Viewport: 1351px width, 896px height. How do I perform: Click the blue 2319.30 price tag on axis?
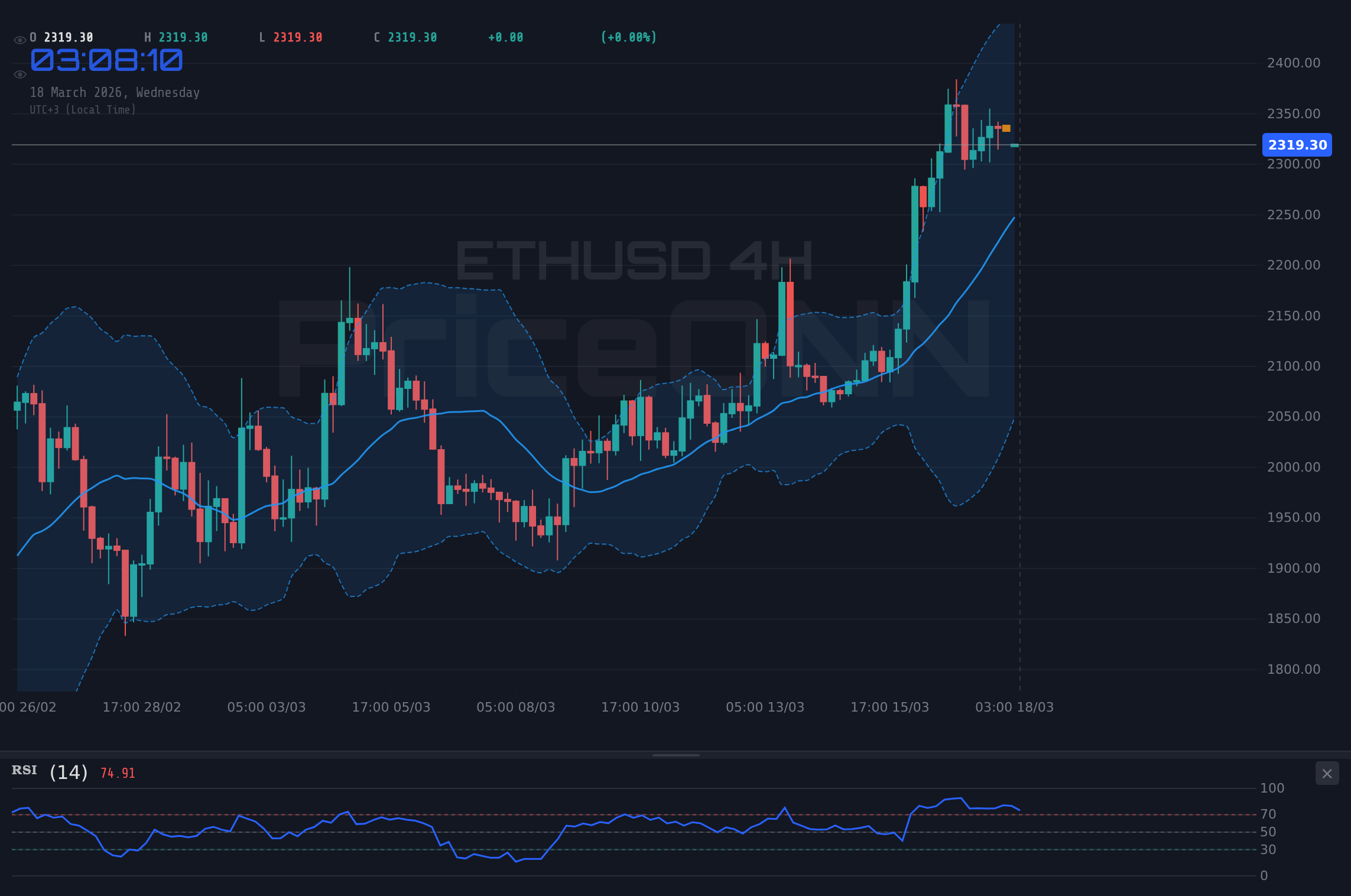pyautogui.click(x=1297, y=145)
